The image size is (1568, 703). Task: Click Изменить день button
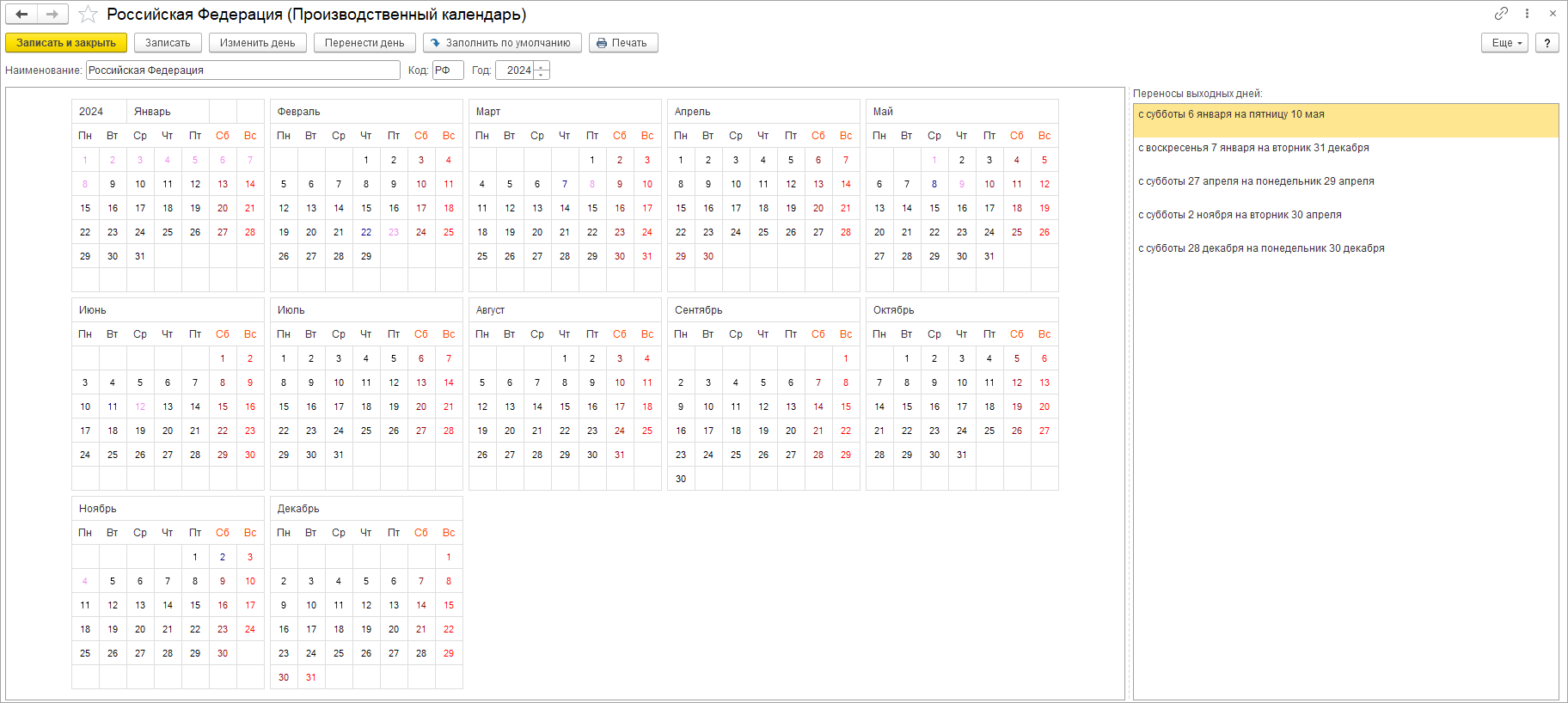coord(257,43)
